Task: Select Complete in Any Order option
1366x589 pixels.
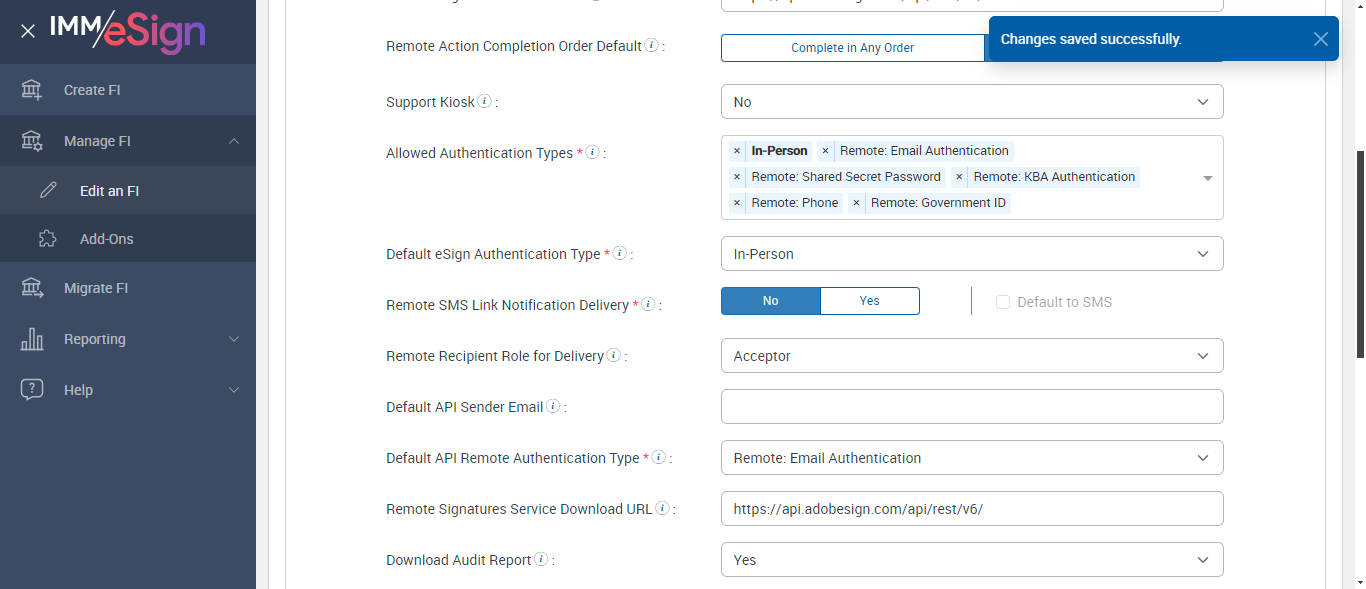Action: [x=852, y=48]
